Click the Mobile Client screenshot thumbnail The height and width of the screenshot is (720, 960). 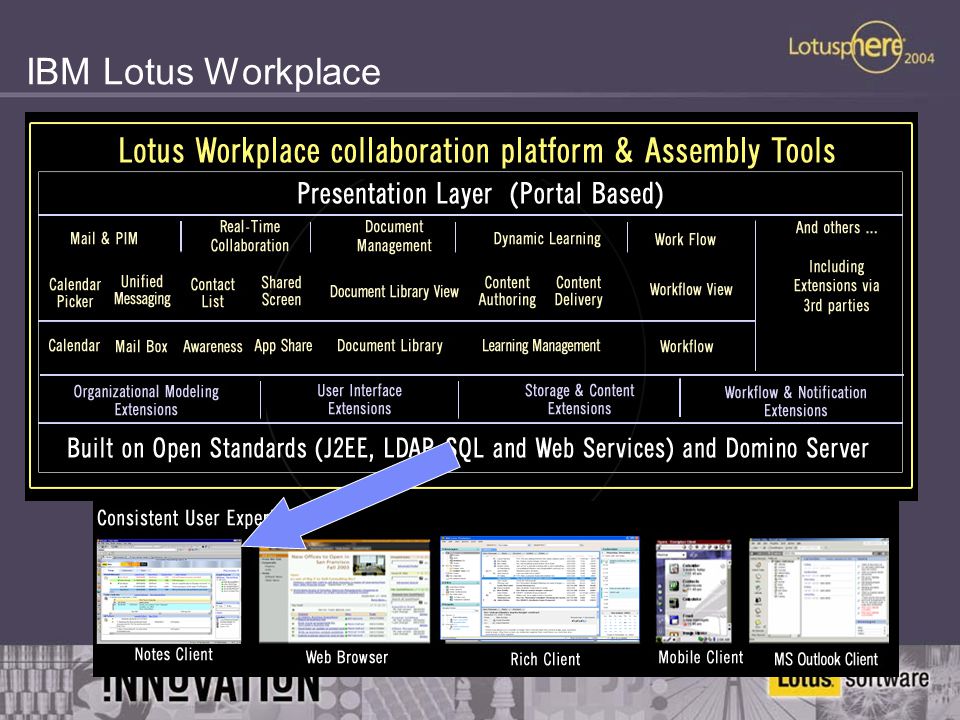[694, 591]
